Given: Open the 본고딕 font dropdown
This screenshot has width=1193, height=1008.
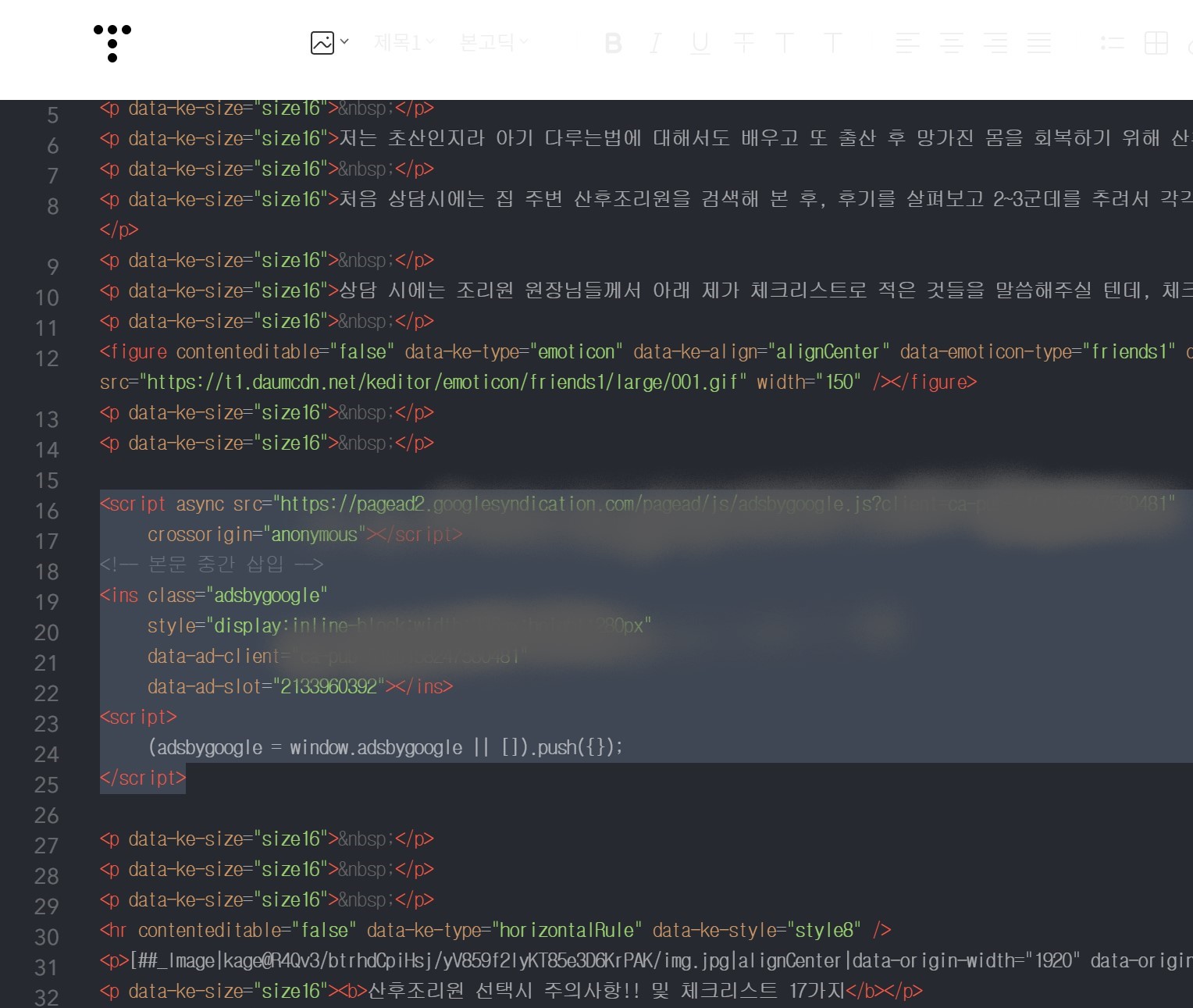Looking at the screenshot, I should point(494,42).
